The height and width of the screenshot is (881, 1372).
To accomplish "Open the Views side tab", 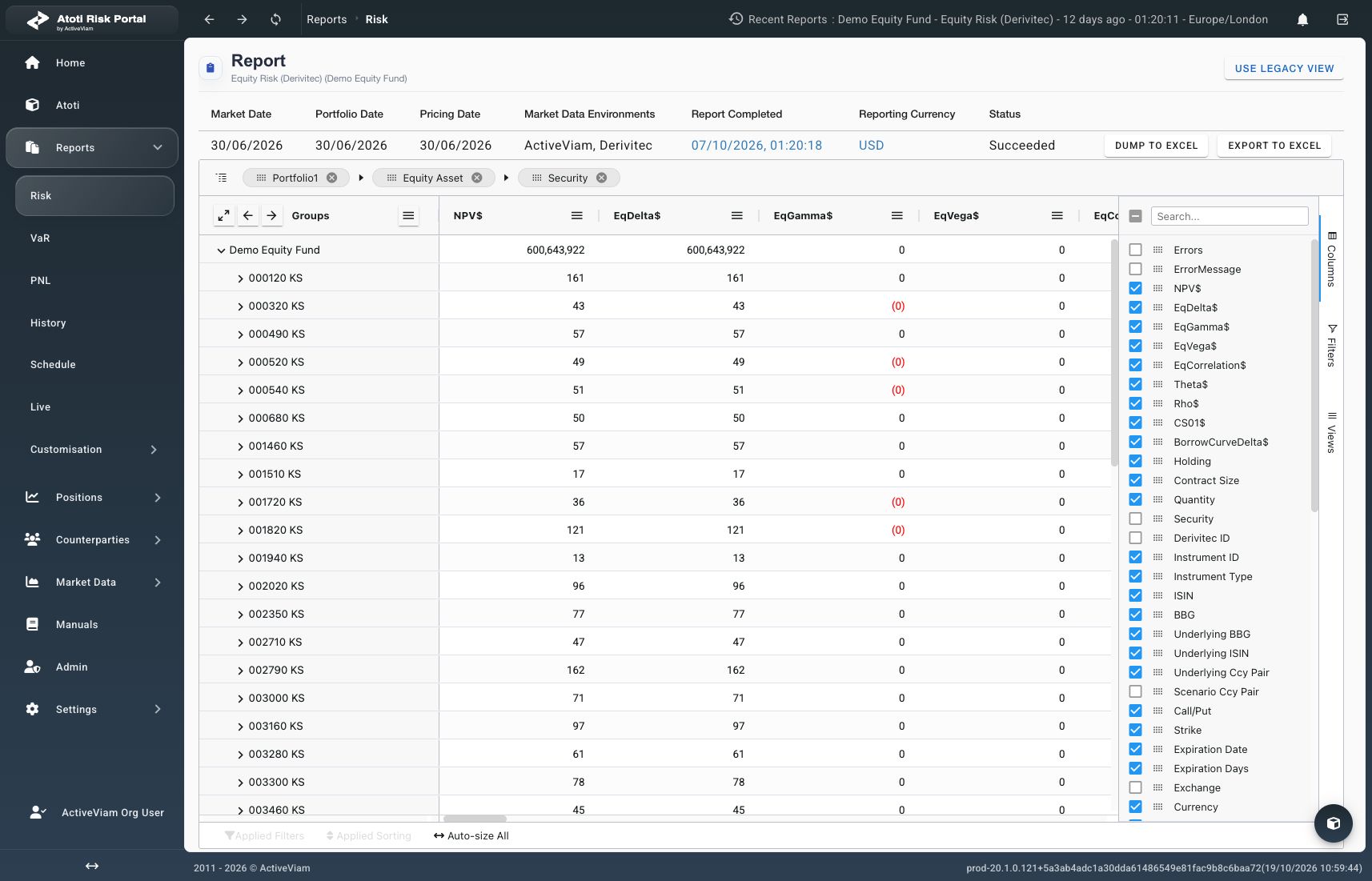I will (1331, 432).
